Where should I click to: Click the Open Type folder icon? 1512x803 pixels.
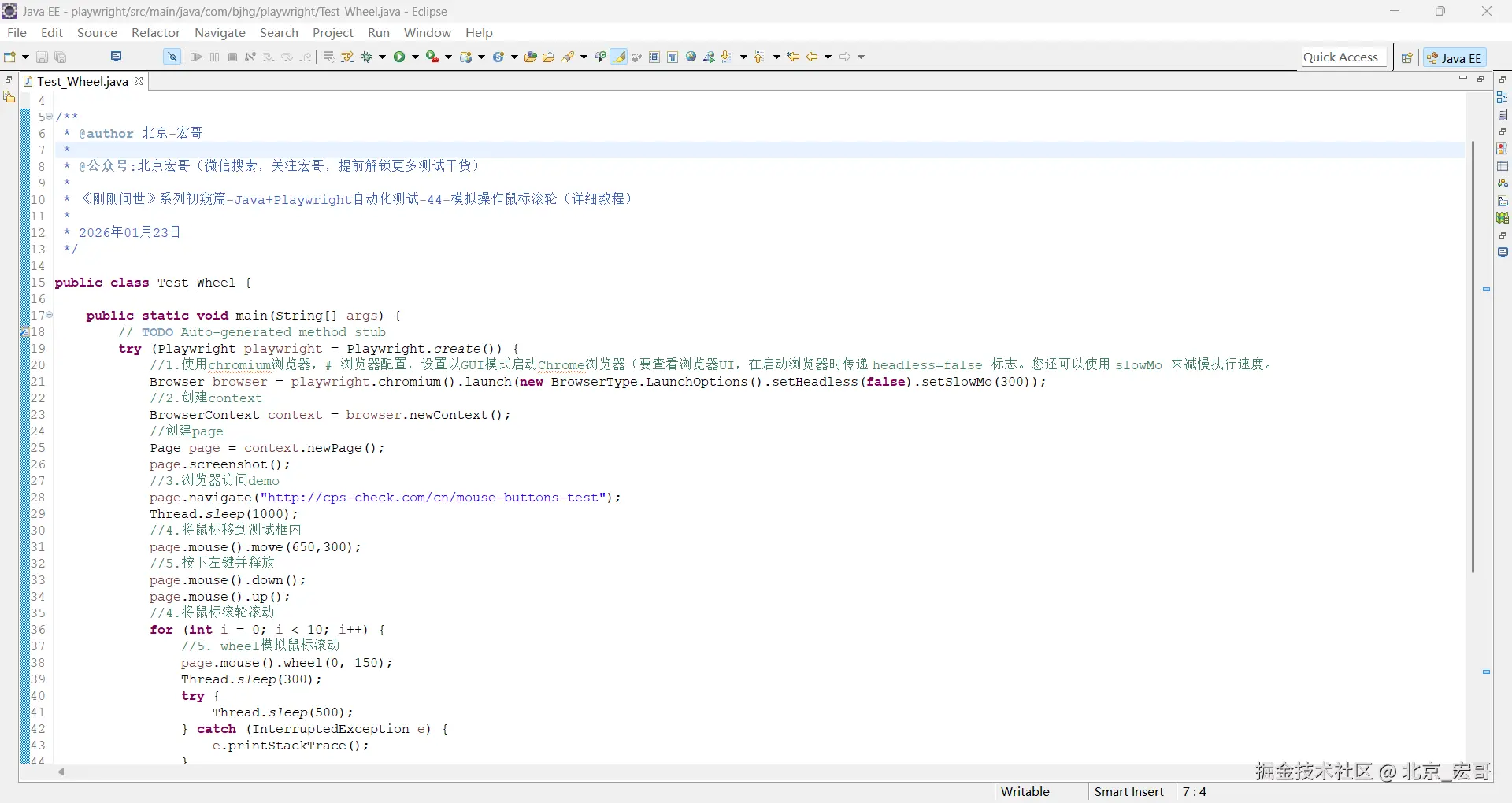coord(531,57)
